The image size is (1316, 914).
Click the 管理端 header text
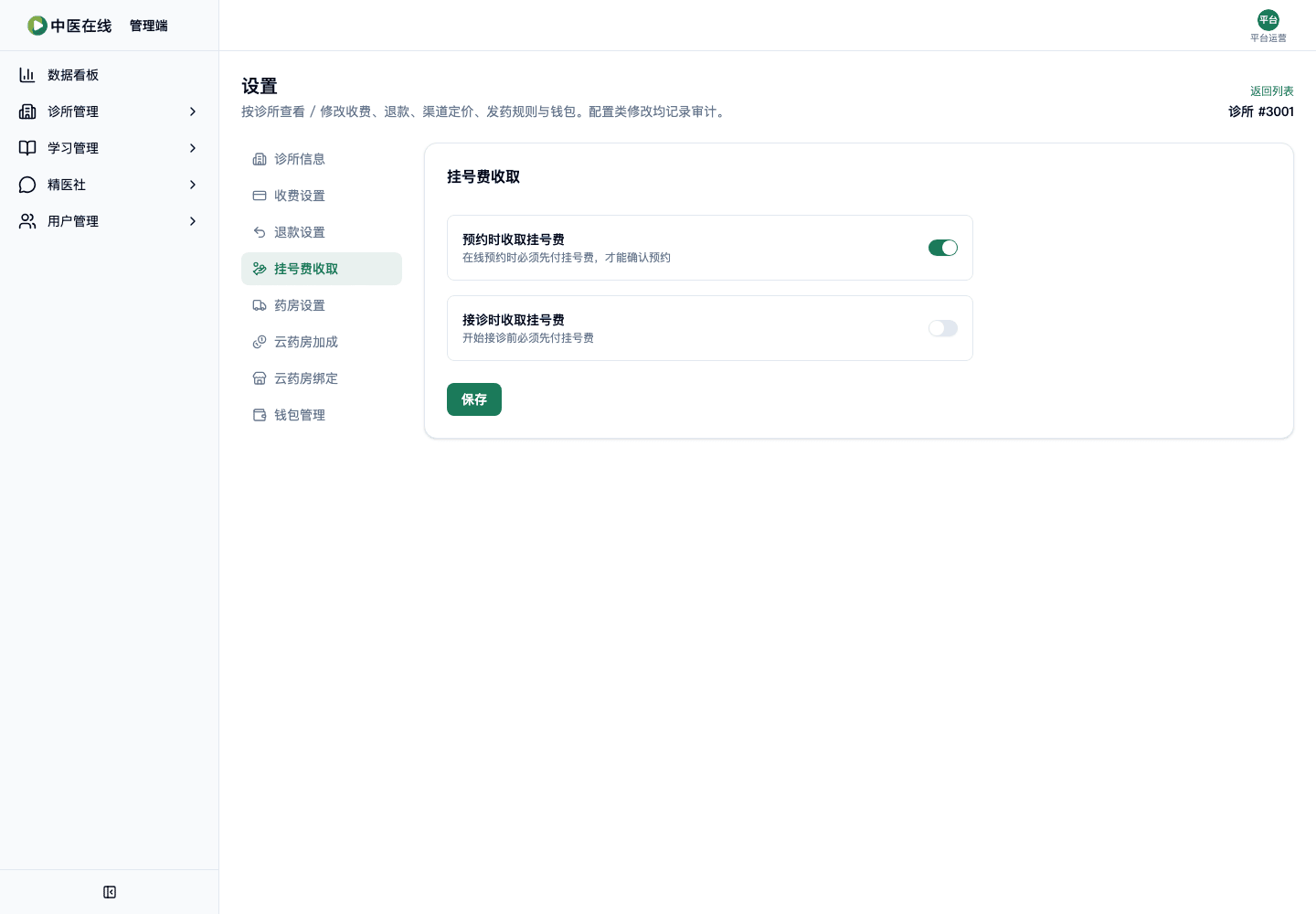tap(149, 26)
